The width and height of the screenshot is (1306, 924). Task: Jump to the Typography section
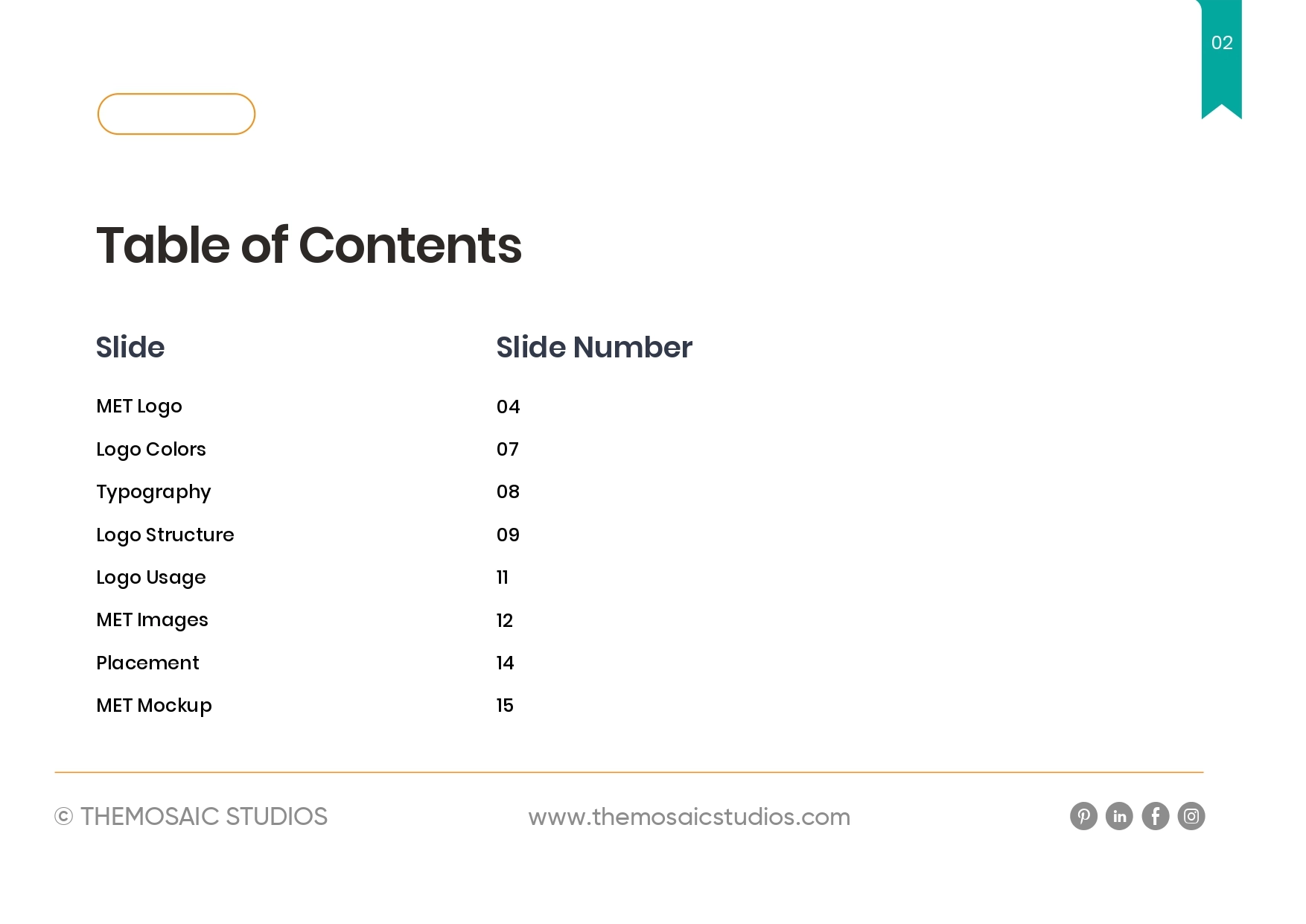pyautogui.click(x=153, y=492)
